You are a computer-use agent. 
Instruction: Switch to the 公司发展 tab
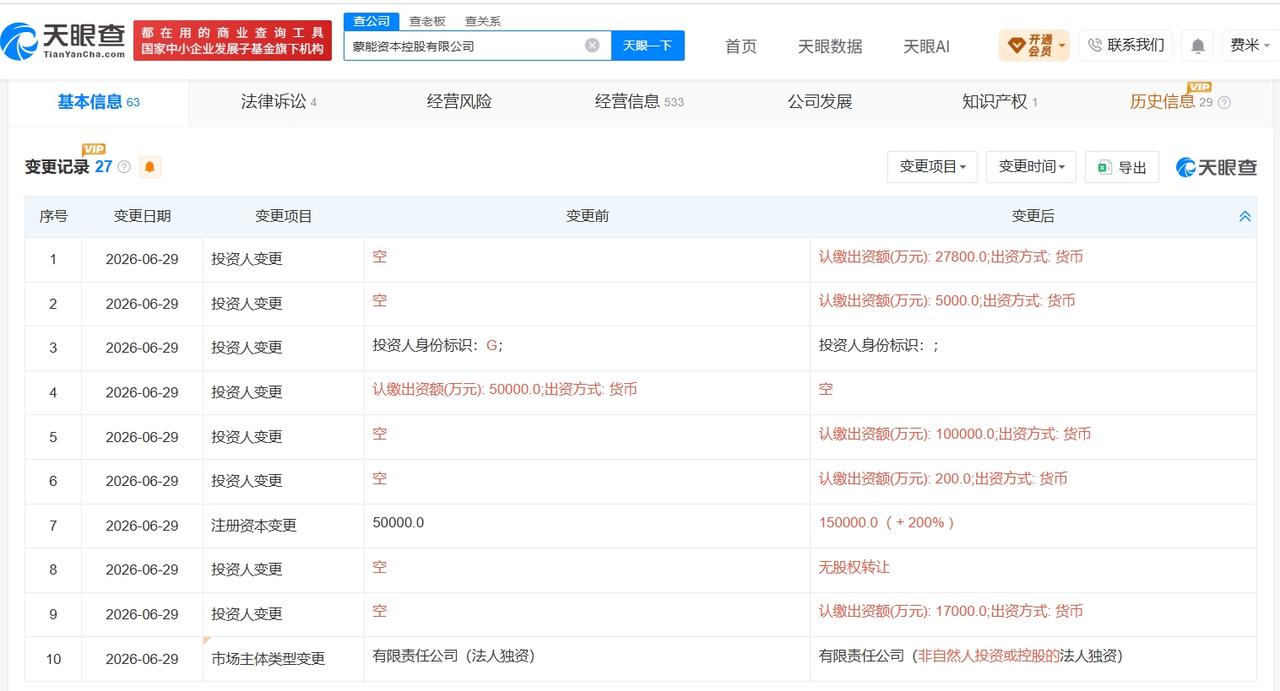(x=820, y=101)
